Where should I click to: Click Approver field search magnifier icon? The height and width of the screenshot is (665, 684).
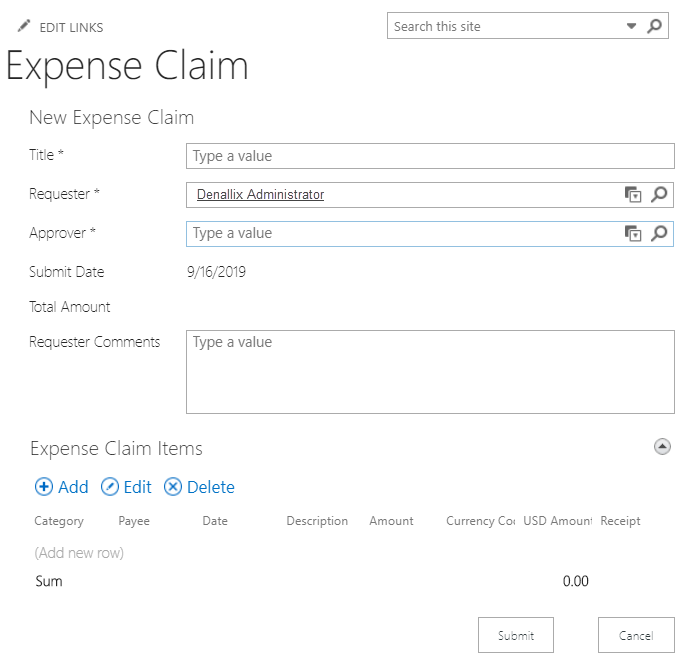[x=659, y=233]
